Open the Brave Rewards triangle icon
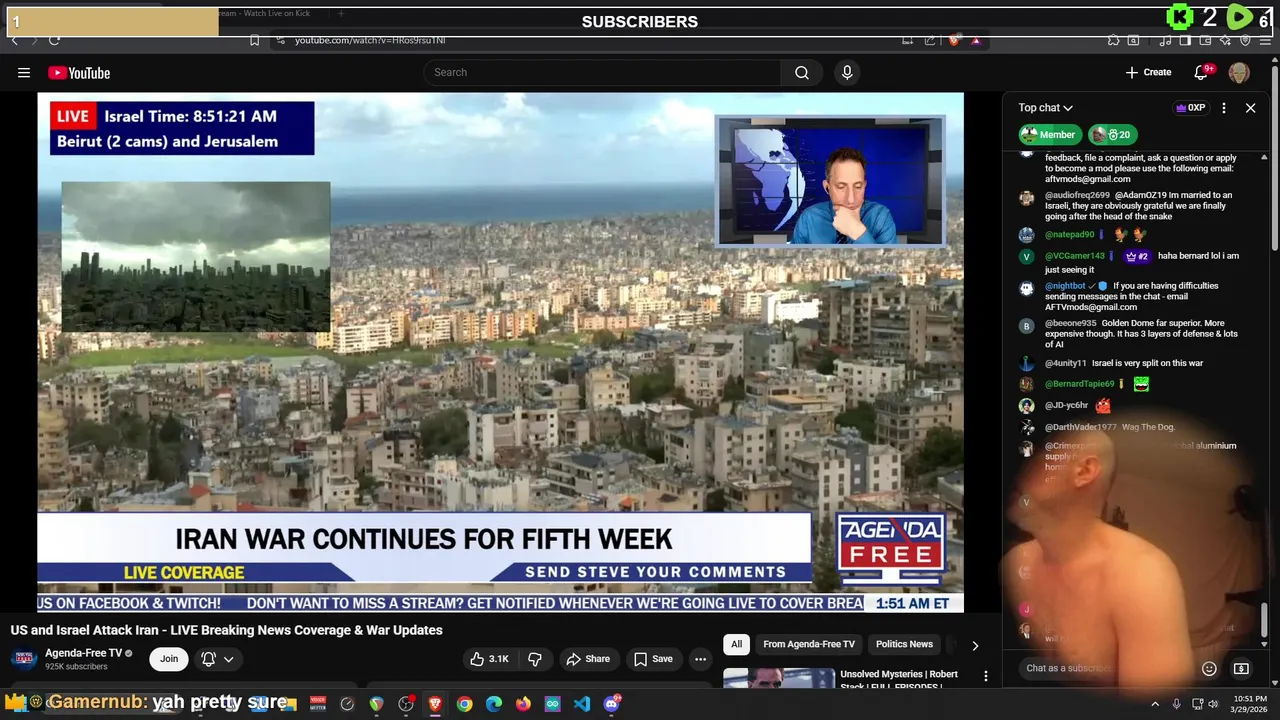The height and width of the screenshot is (720, 1280). click(976, 40)
